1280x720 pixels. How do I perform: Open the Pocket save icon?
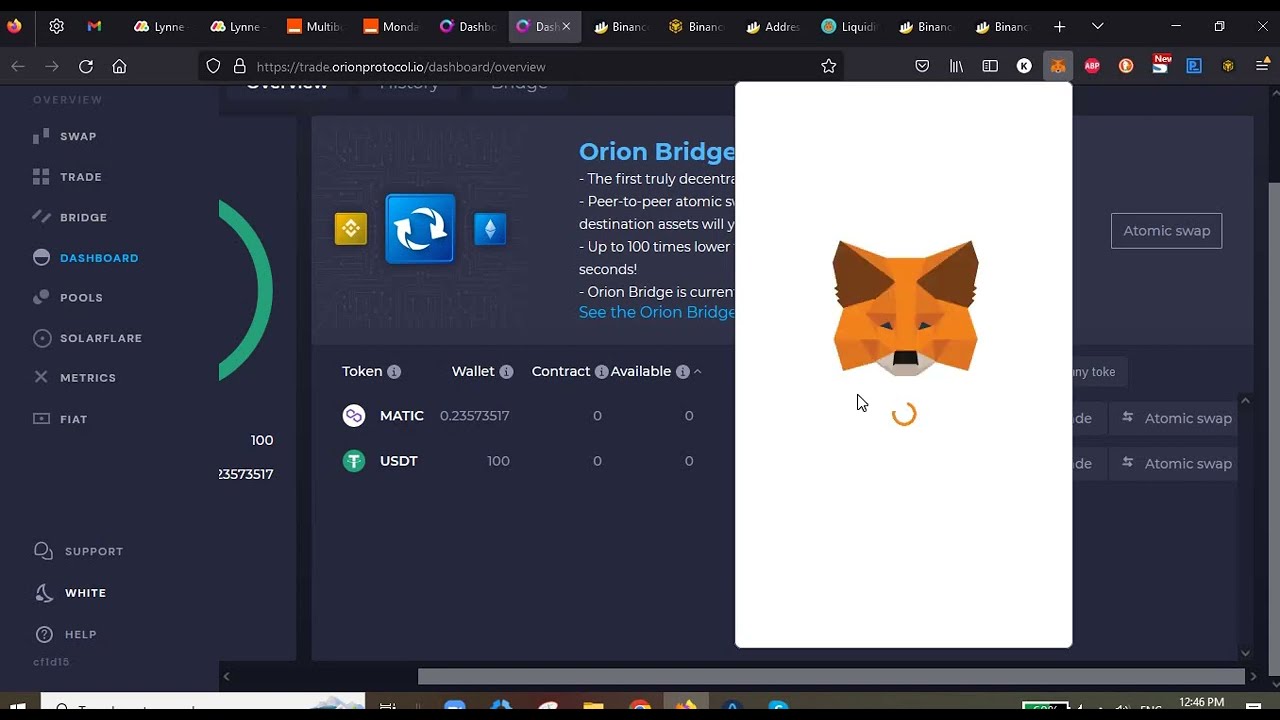point(922,66)
